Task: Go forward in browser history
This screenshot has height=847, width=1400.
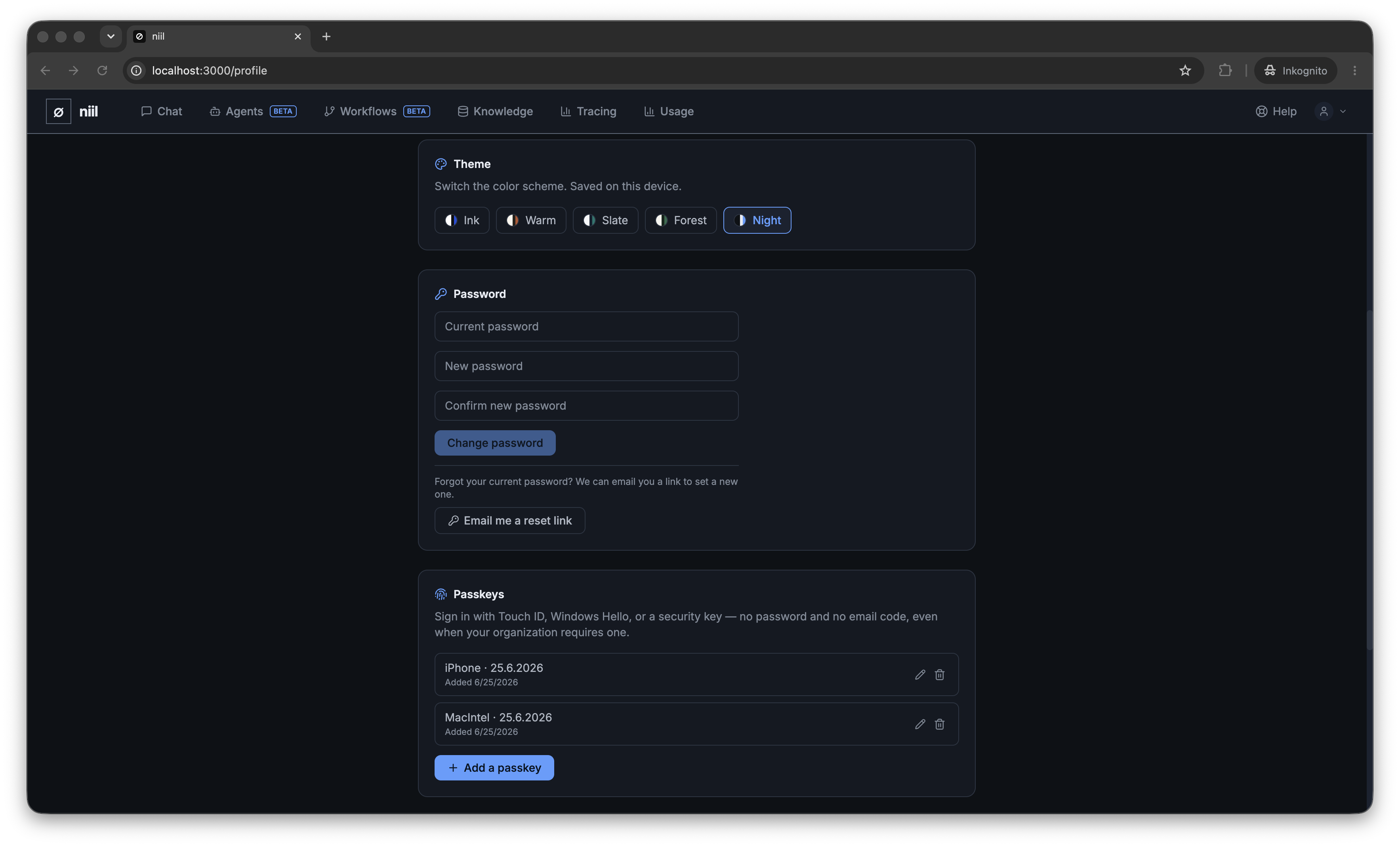Action: [x=73, y=71]
